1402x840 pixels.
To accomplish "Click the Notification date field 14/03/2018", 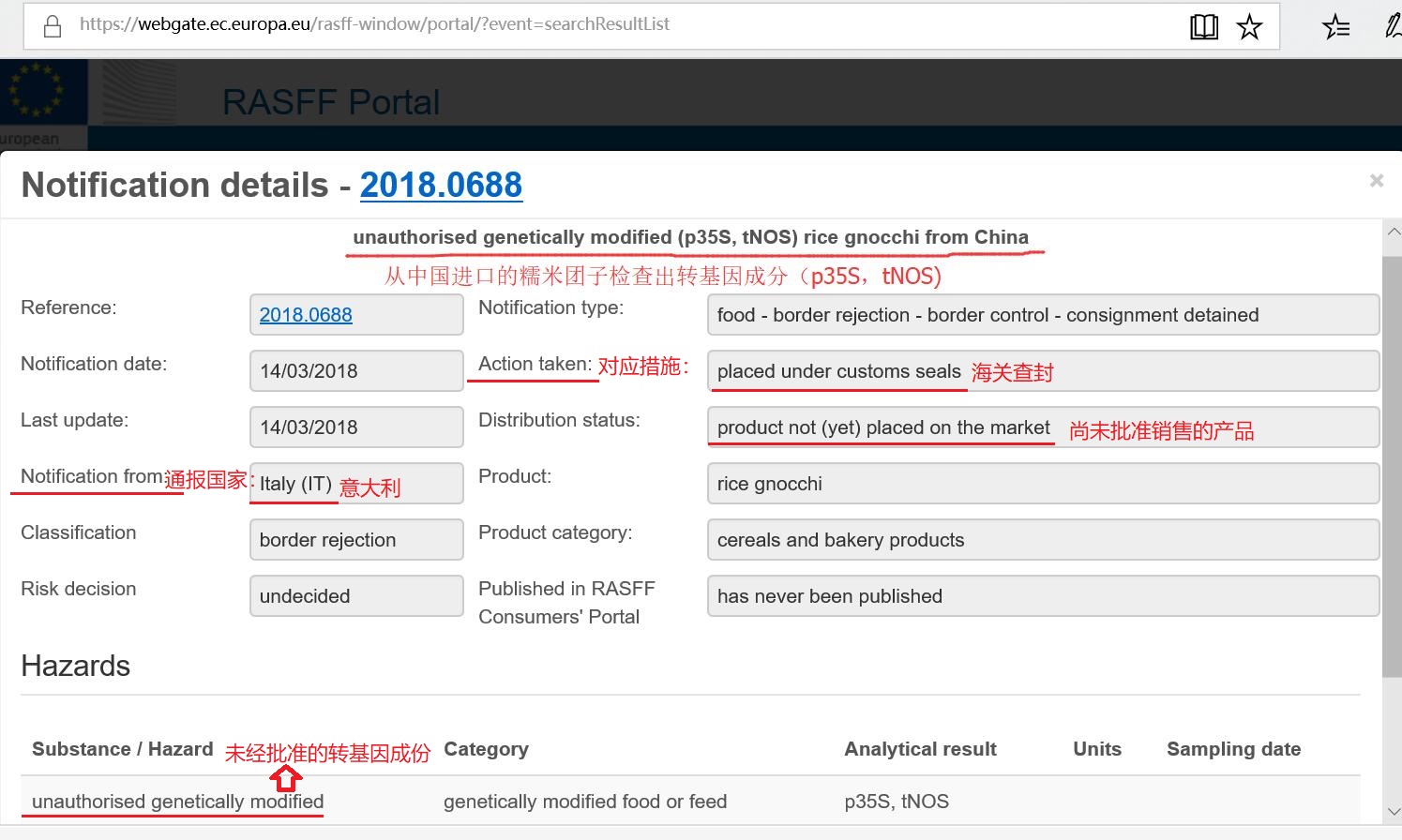I will [x=356, y=370].
